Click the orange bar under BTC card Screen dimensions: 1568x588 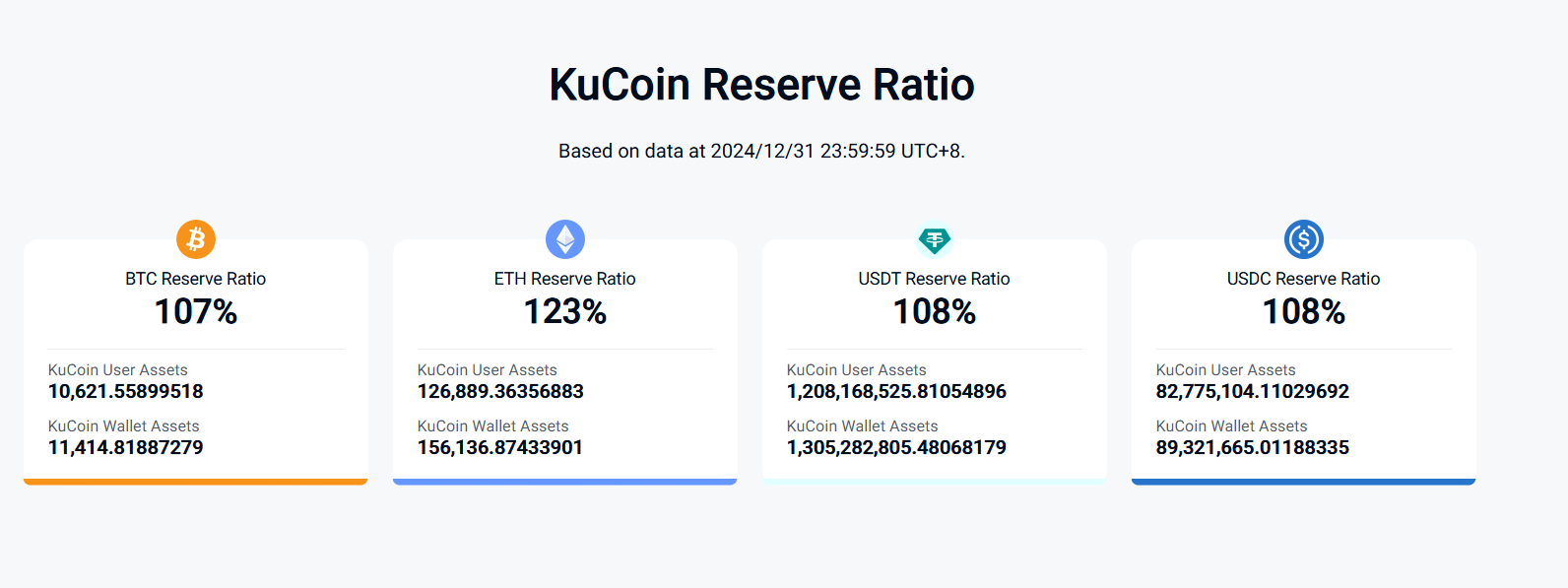point(196,482)
